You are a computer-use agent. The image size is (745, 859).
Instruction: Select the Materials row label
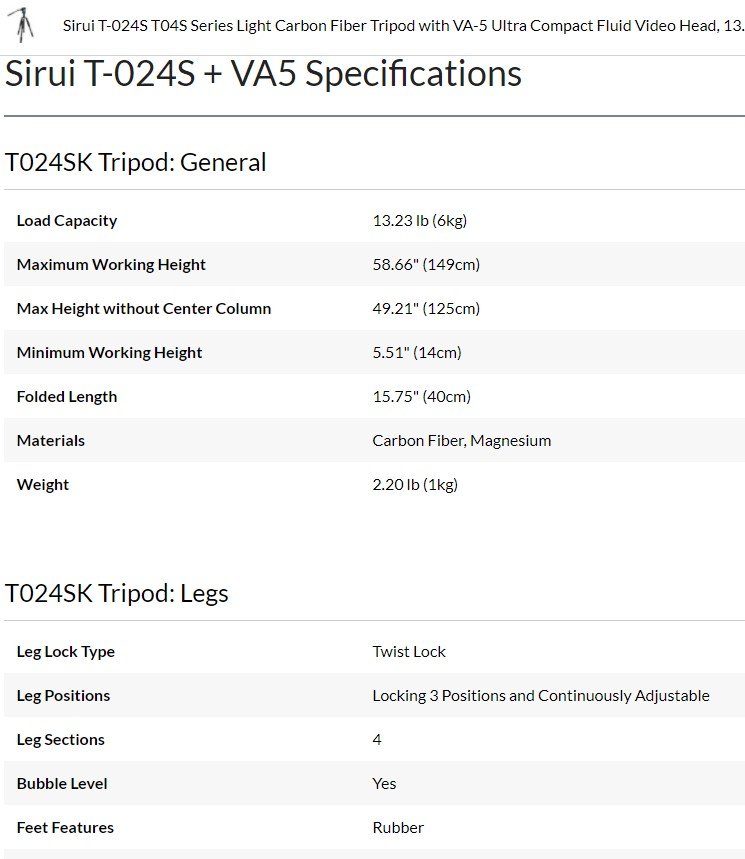(x=51, y=440)
